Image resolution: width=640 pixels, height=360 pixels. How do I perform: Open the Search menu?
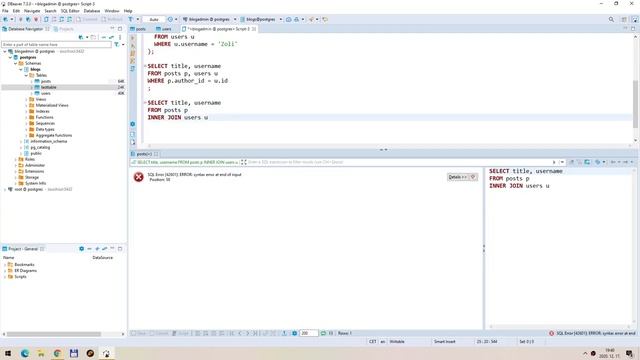click(x=50, y=11)
